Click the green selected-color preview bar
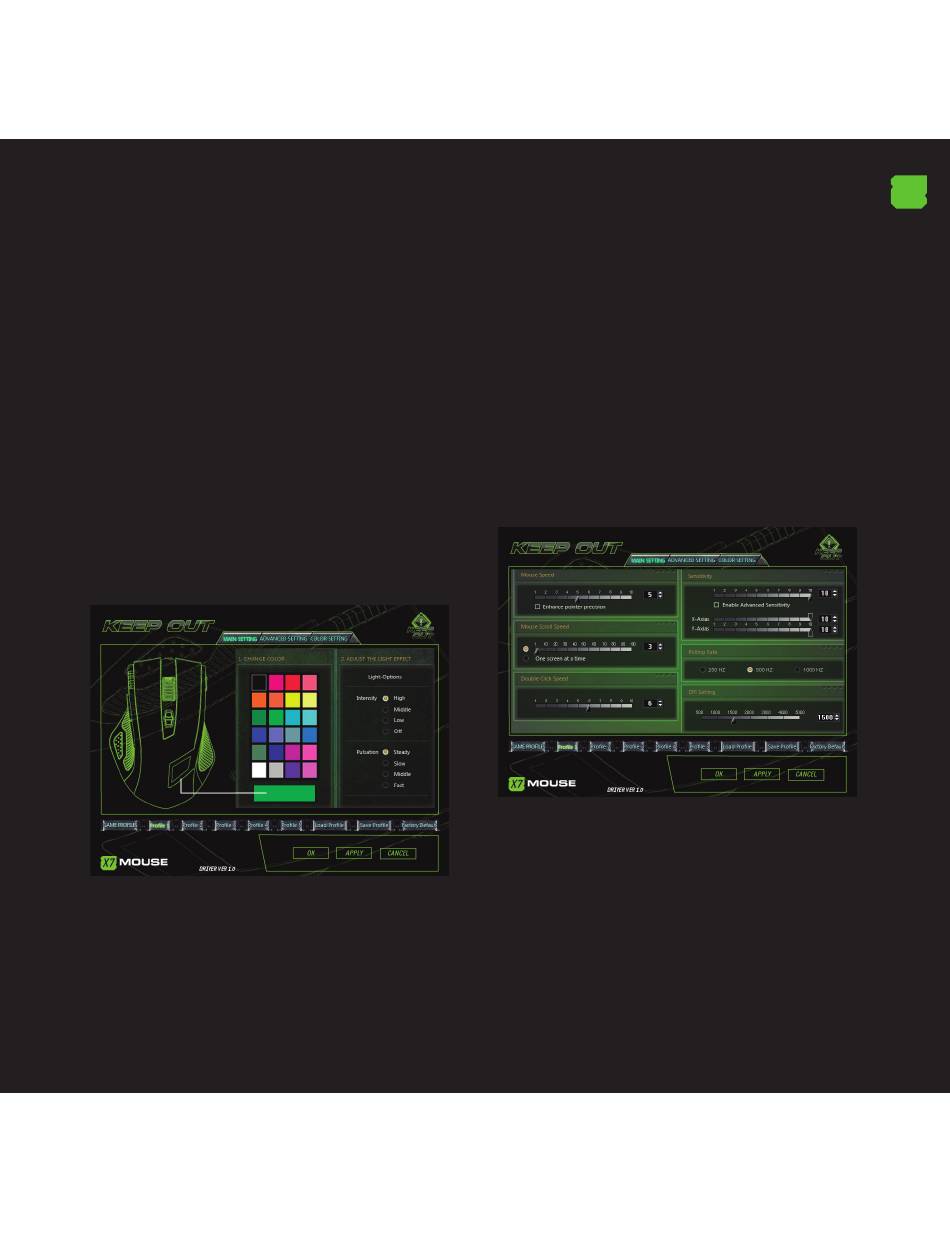Screen dimensions: 950x1233 (x=284, y=794)
